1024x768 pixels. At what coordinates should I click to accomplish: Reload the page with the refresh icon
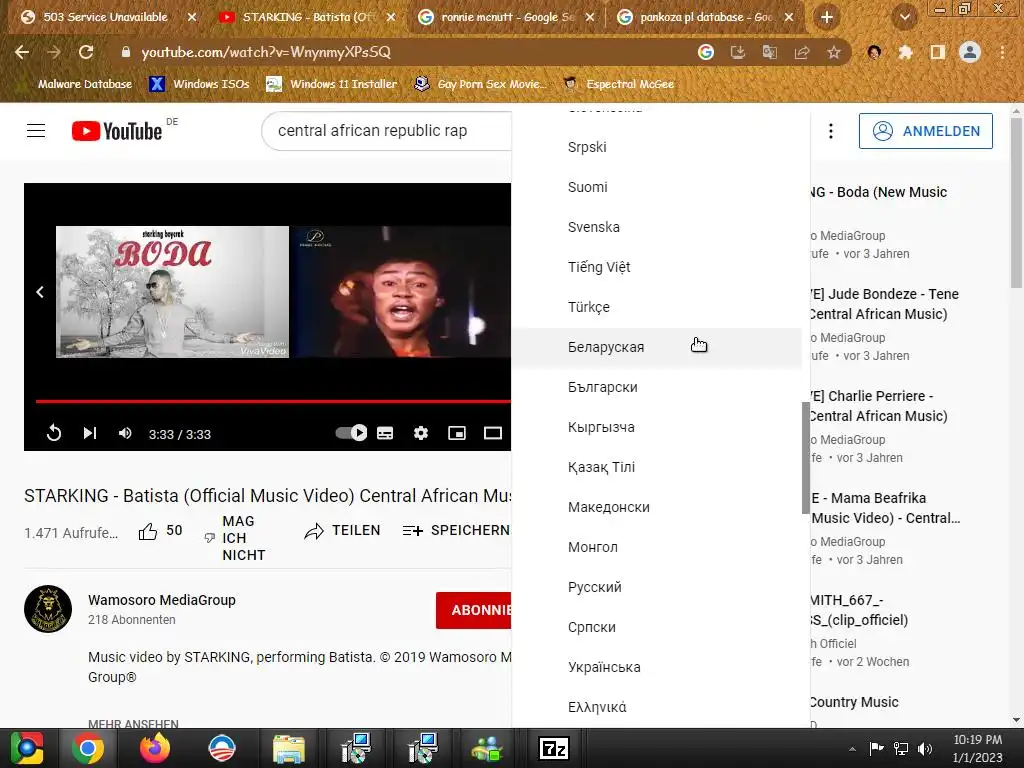86,52
